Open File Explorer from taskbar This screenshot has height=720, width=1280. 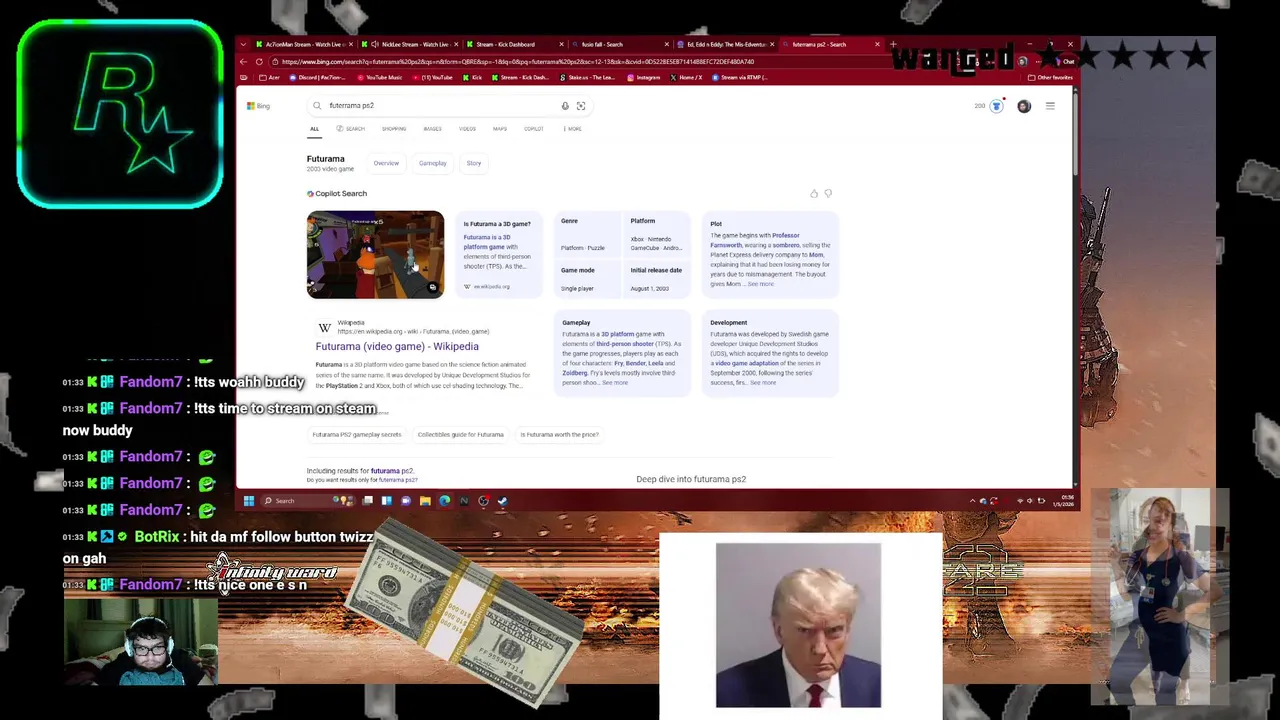pyautogui.click(x=425, y=501)
